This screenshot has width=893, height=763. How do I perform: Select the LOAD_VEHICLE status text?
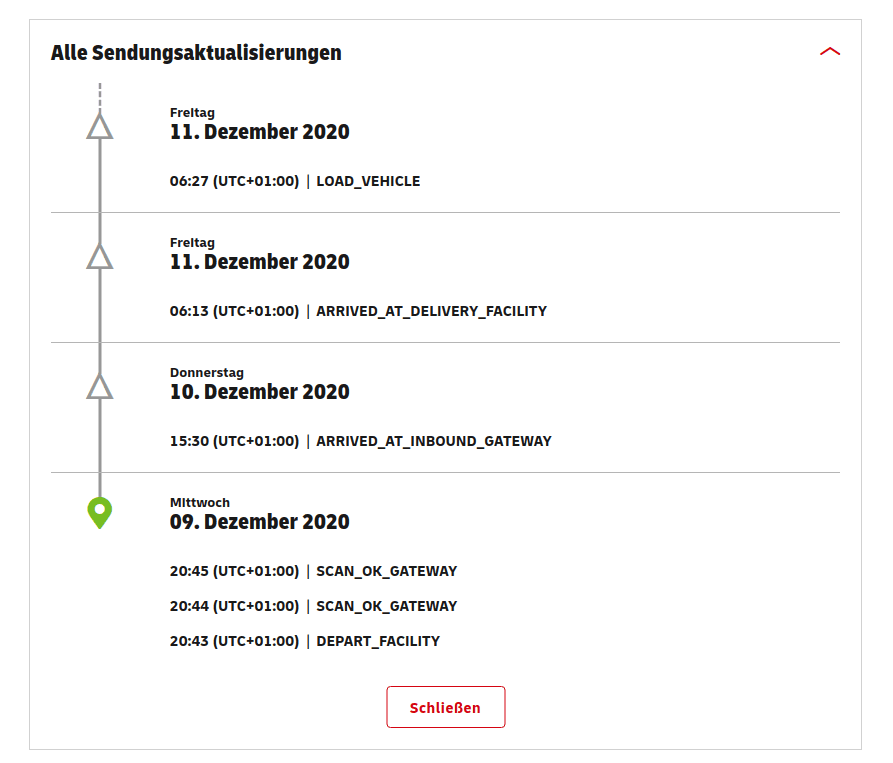click(368, 181)
